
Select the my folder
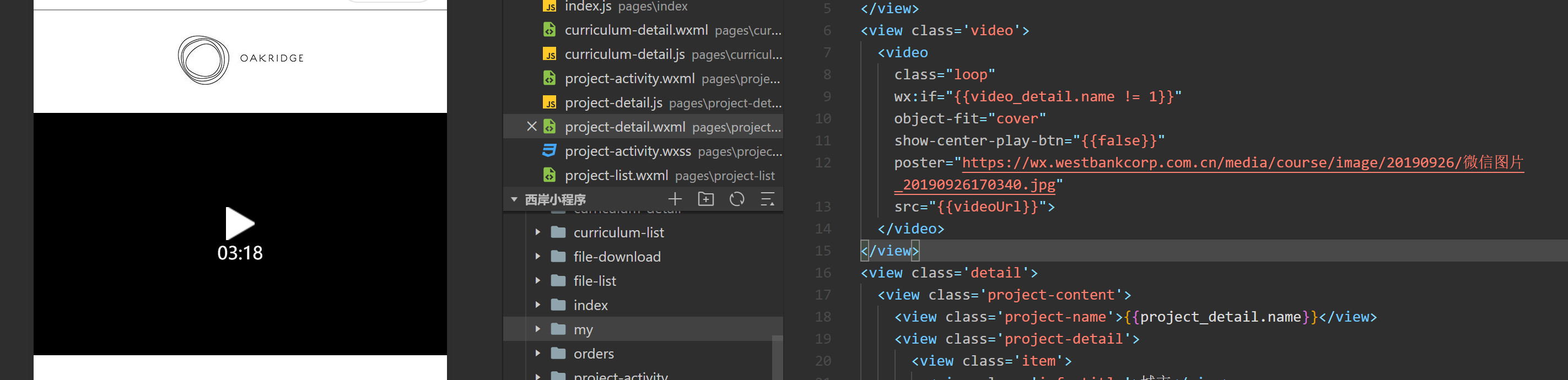pos(643,329)
